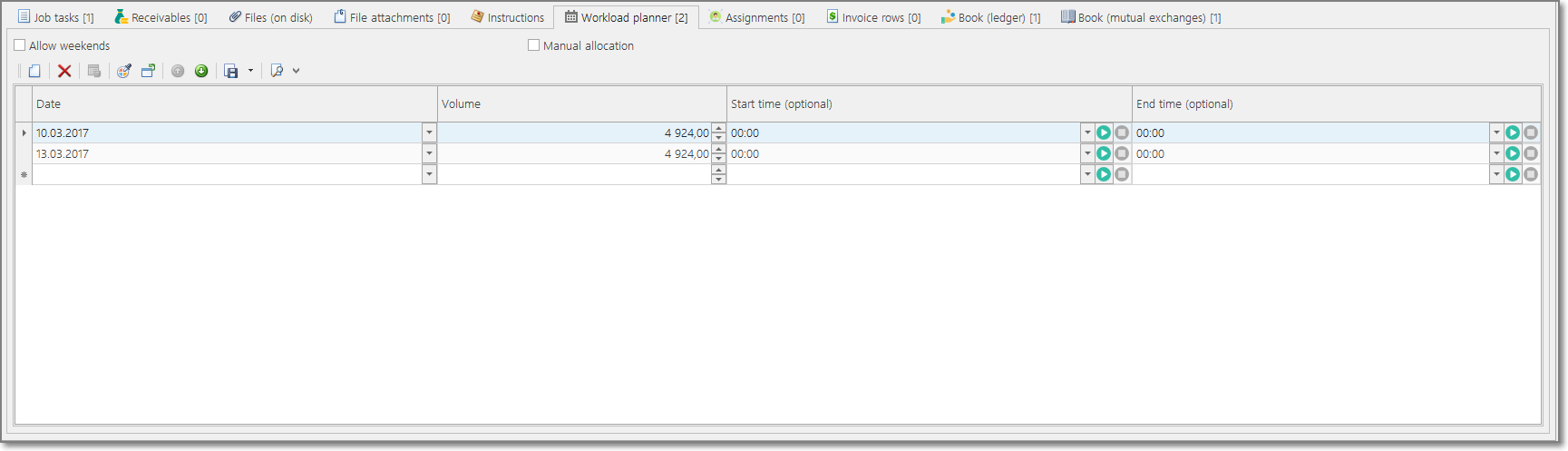Click the date cell 13.03.2017
This screenshot has width=1568, height=451.
pyautogui.click(x=228, y=153)
